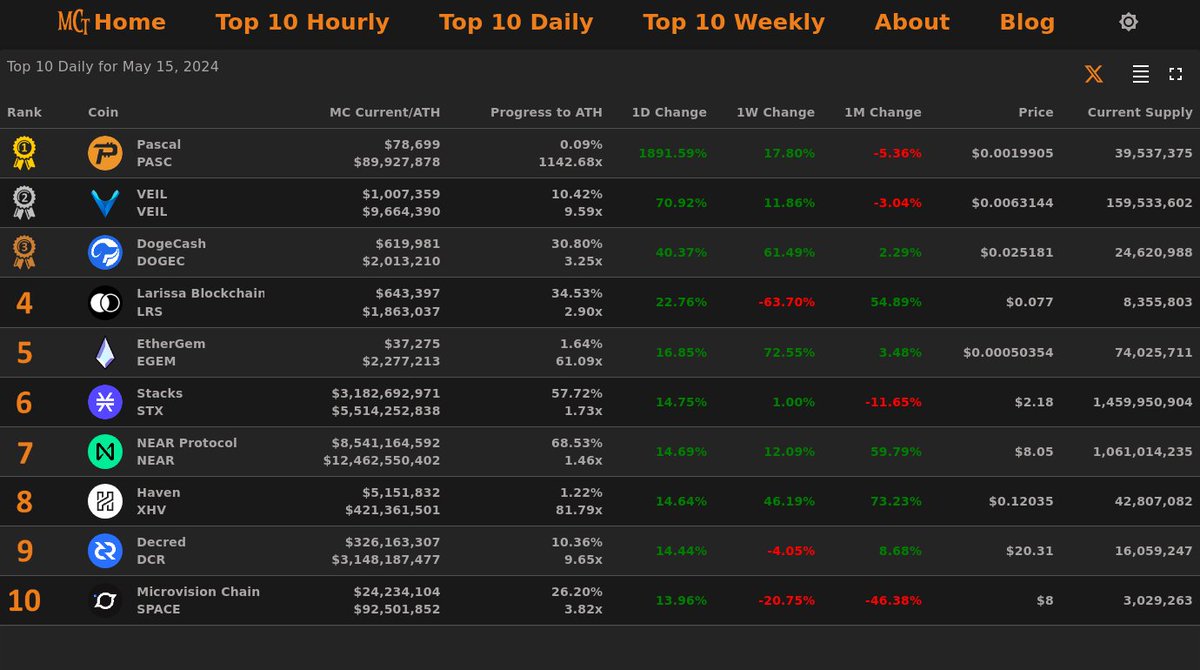Open the settings gear icon
This screenshot has height=670, width=1200.
point(1128,22)
